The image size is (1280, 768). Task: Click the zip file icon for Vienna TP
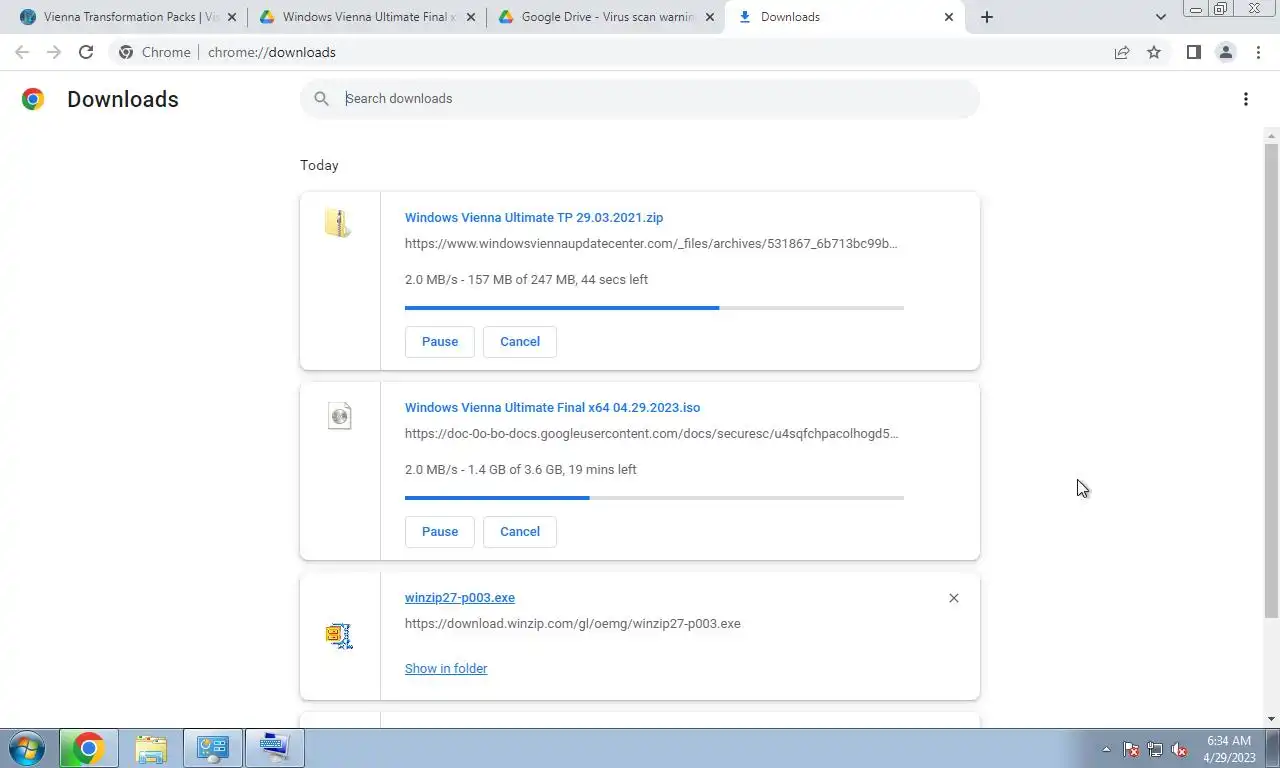(339, 223)
